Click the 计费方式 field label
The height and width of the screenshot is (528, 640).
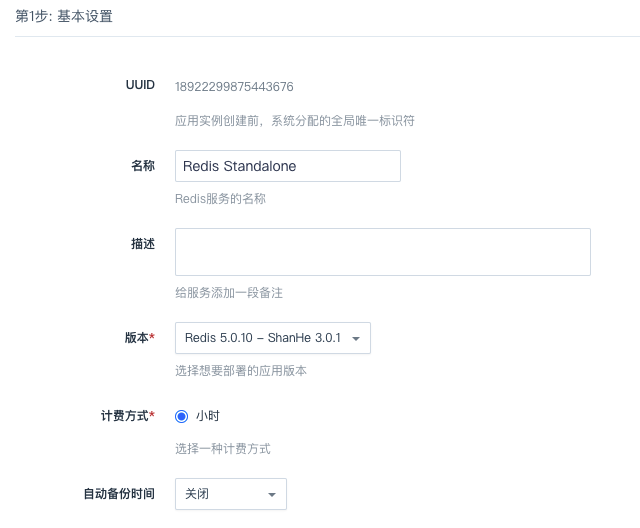pyautogui.click(x=128, y=416)
